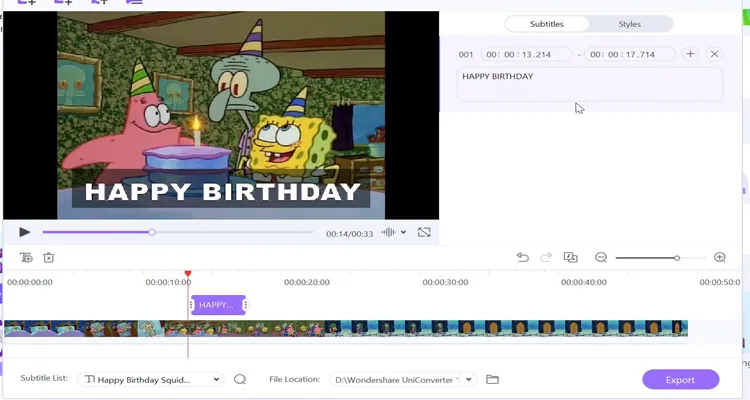Click the HAPPY BIRTHDAY subtitle text box
The width and height of the screenshot is (750, 400).
(589, 85)
